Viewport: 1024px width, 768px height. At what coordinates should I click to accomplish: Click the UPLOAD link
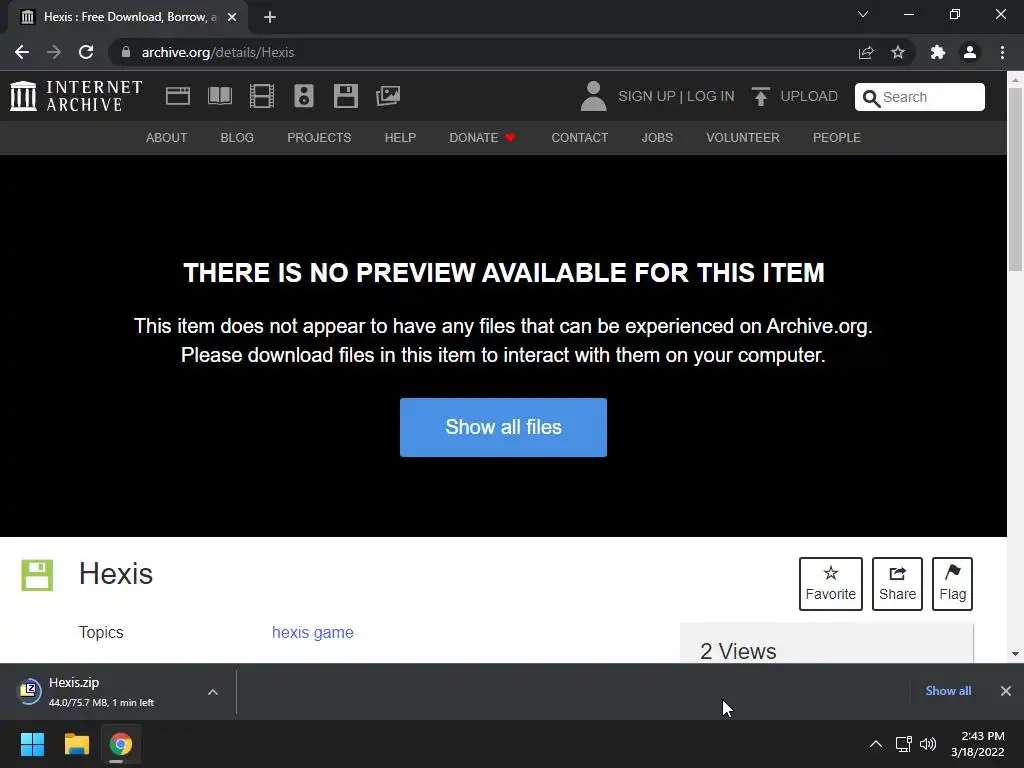808,96
